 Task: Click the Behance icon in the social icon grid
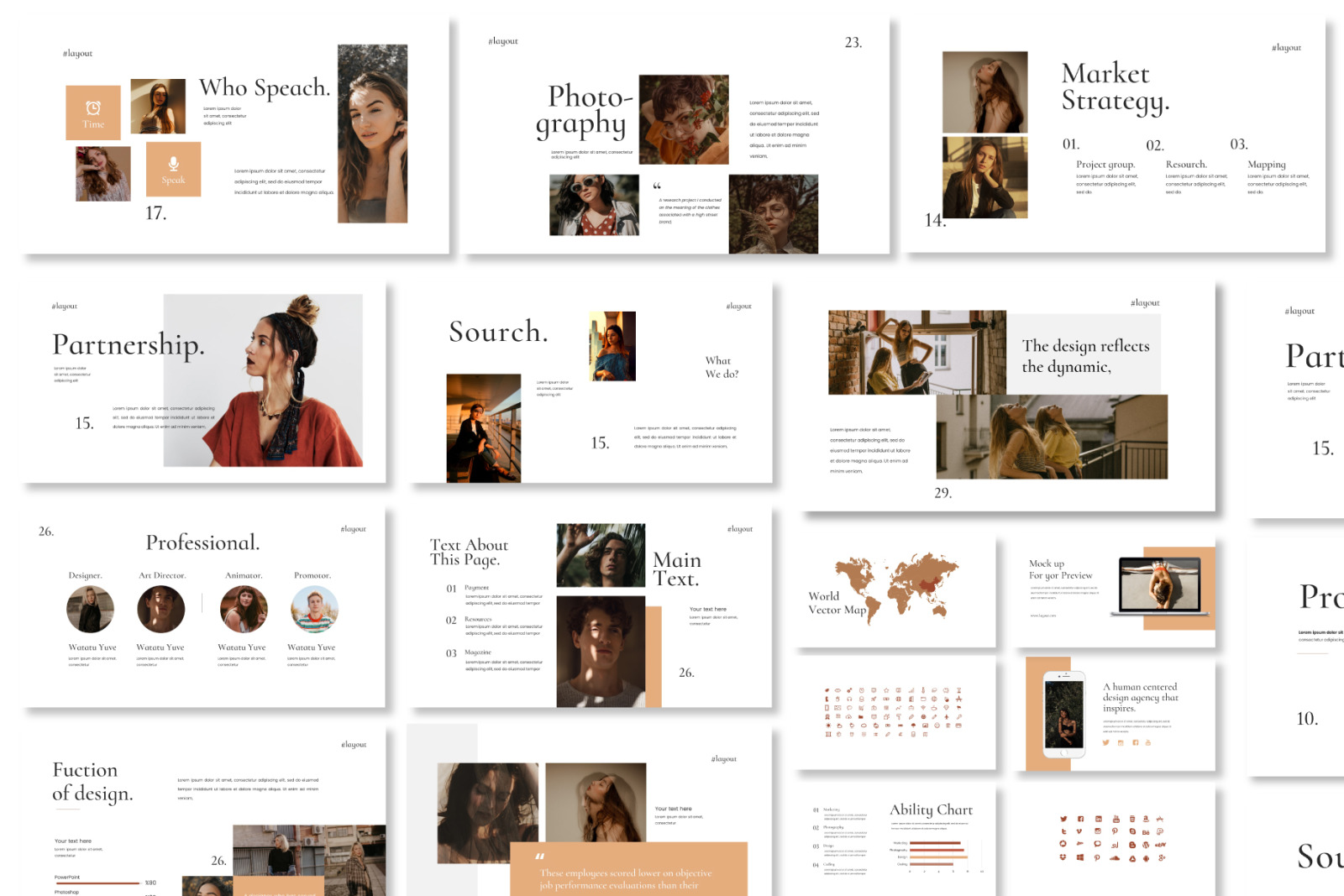1146,832
